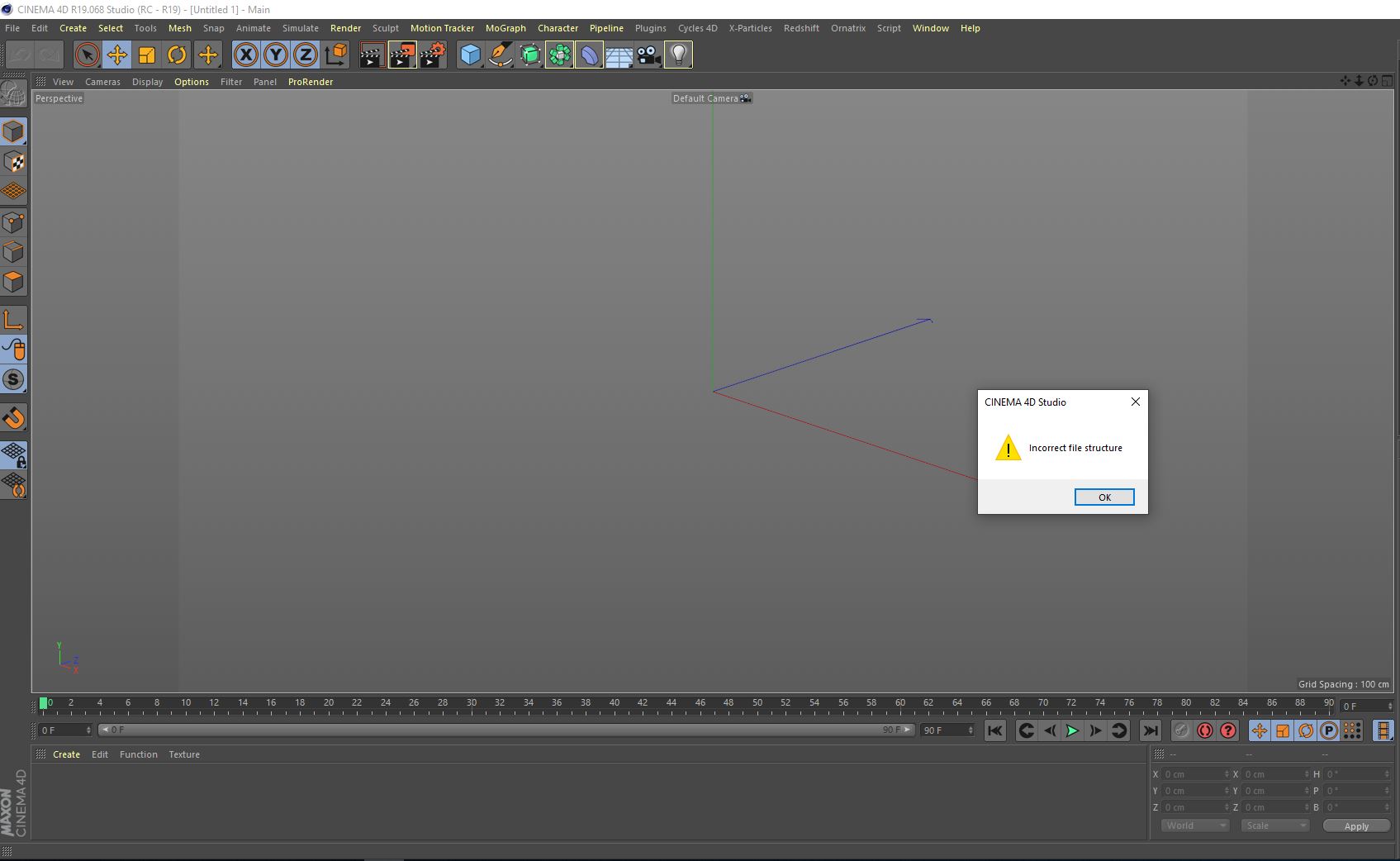
Task: Click frame 44 on timeline ruler
Action: coord(671,703)
